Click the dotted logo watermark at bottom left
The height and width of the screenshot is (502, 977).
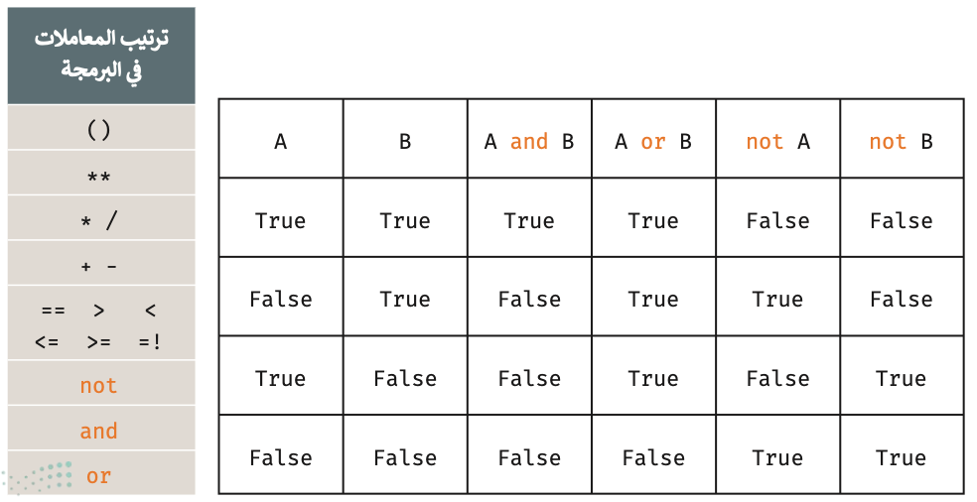37,478
